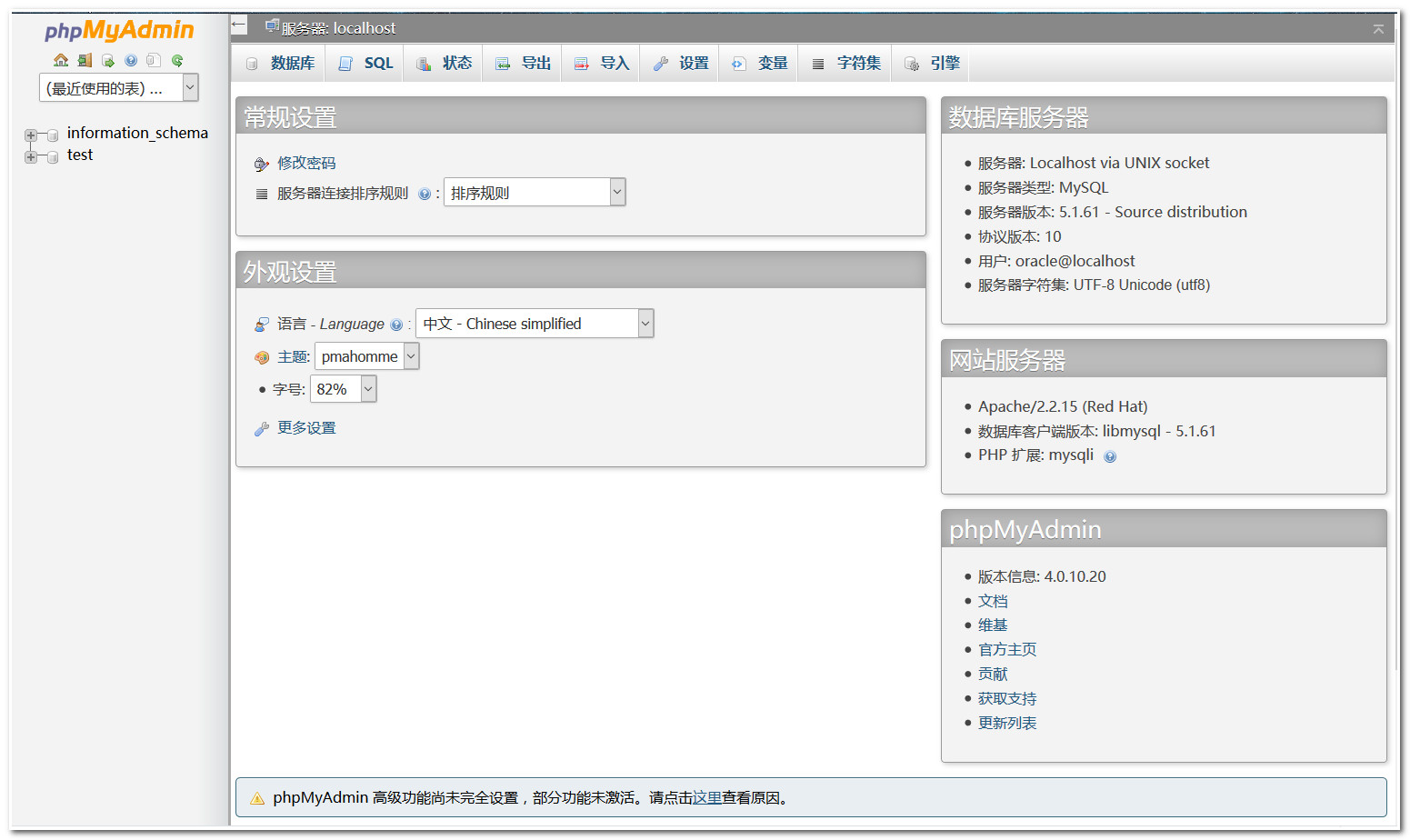Screen dimensions: 1410x840
Task: Click the wrench icon before 更多设置
Action: click(x=262, y=428)
